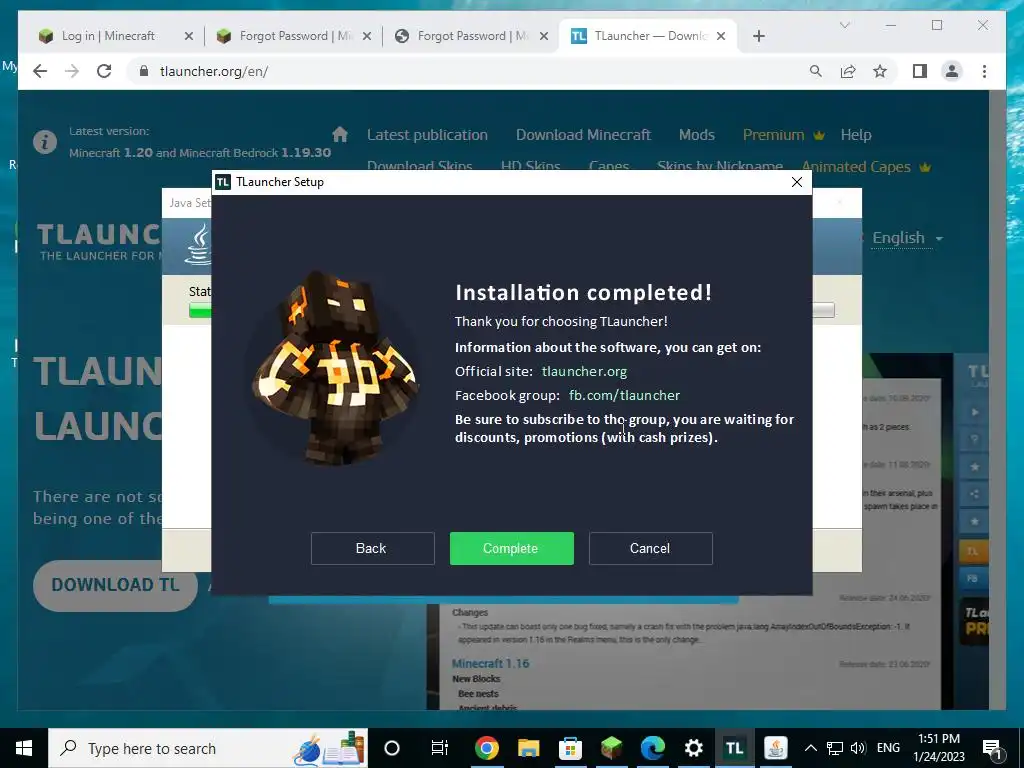1024x768 pixels.
Task: Open Settings gear from the taskbar
Action: coord(694,748)
